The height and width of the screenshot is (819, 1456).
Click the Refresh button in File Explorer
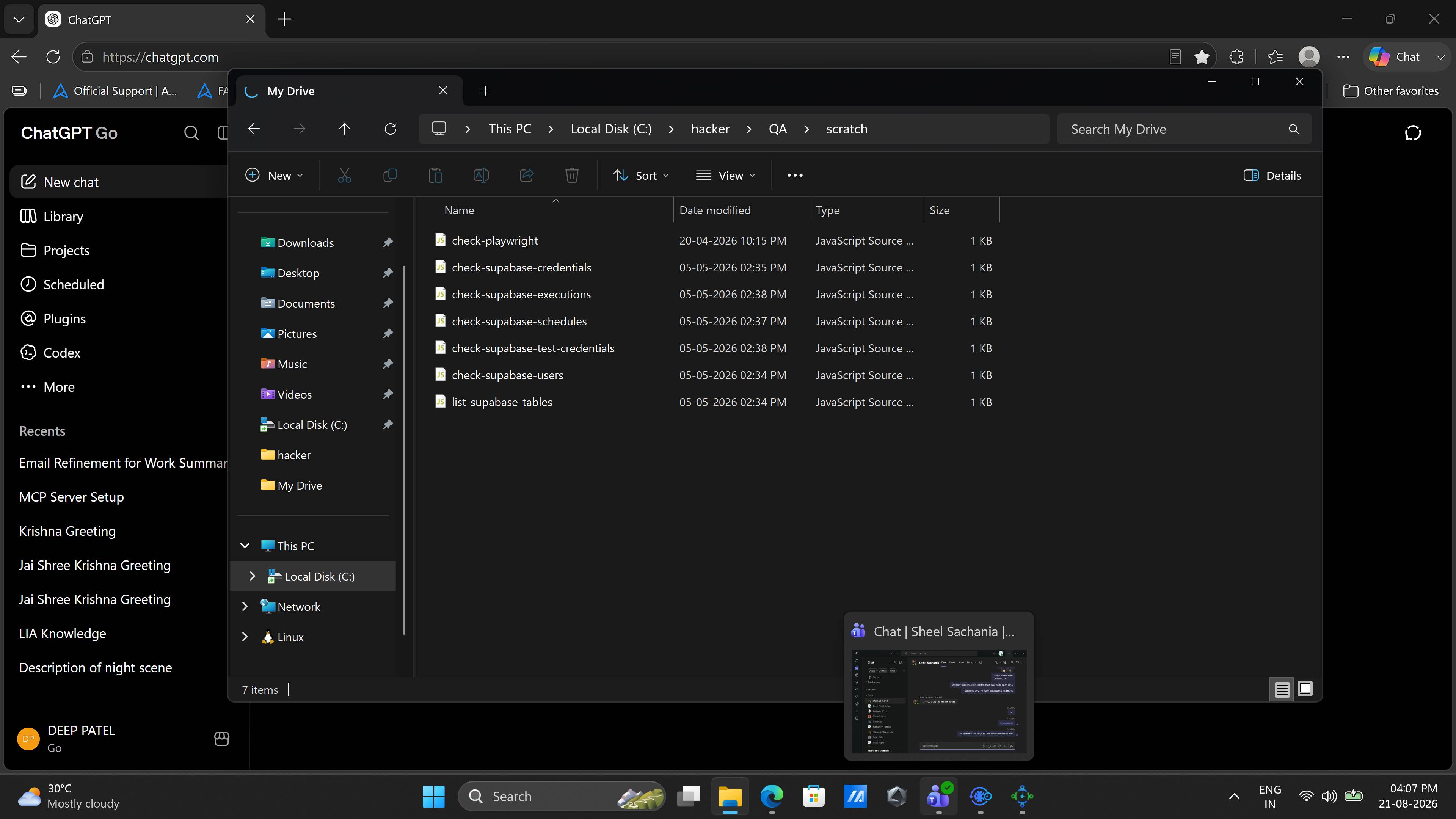click(x=390, y=129)
